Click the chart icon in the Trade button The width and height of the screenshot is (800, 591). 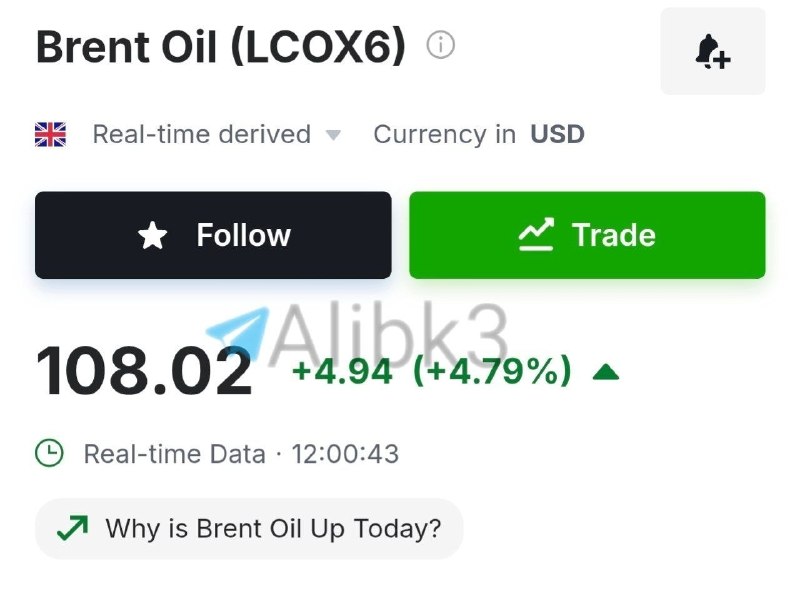coord(536,234)
